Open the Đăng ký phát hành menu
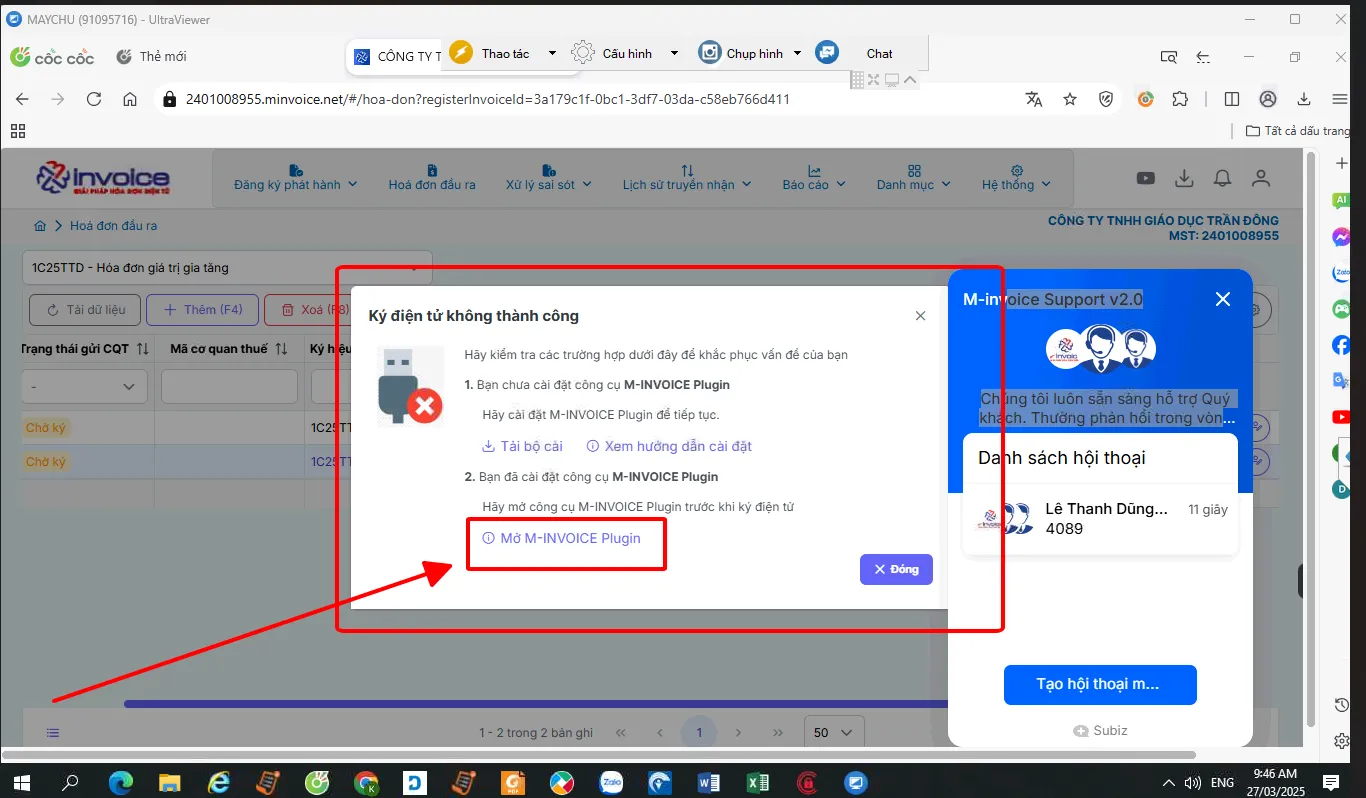This screenshot has width=1366, height=798. (295, 178)
